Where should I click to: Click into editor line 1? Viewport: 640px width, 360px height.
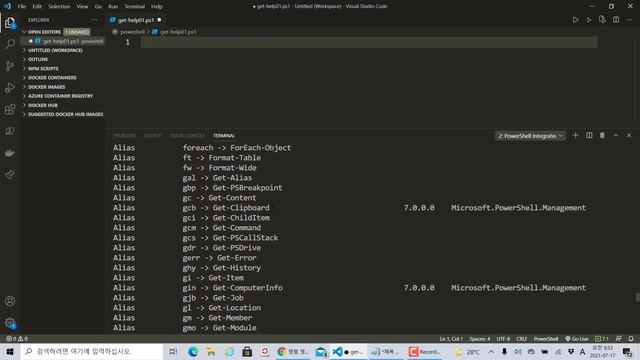[369, 42]
